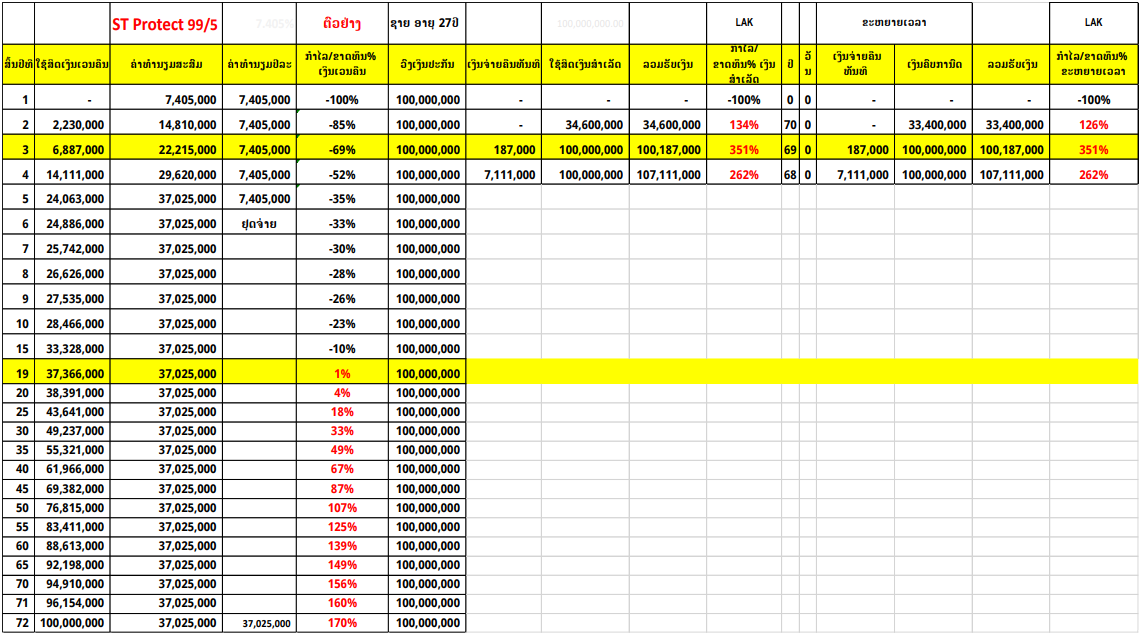
Task: Click the -33% percentage cell
Action: [x=342, y=224]
